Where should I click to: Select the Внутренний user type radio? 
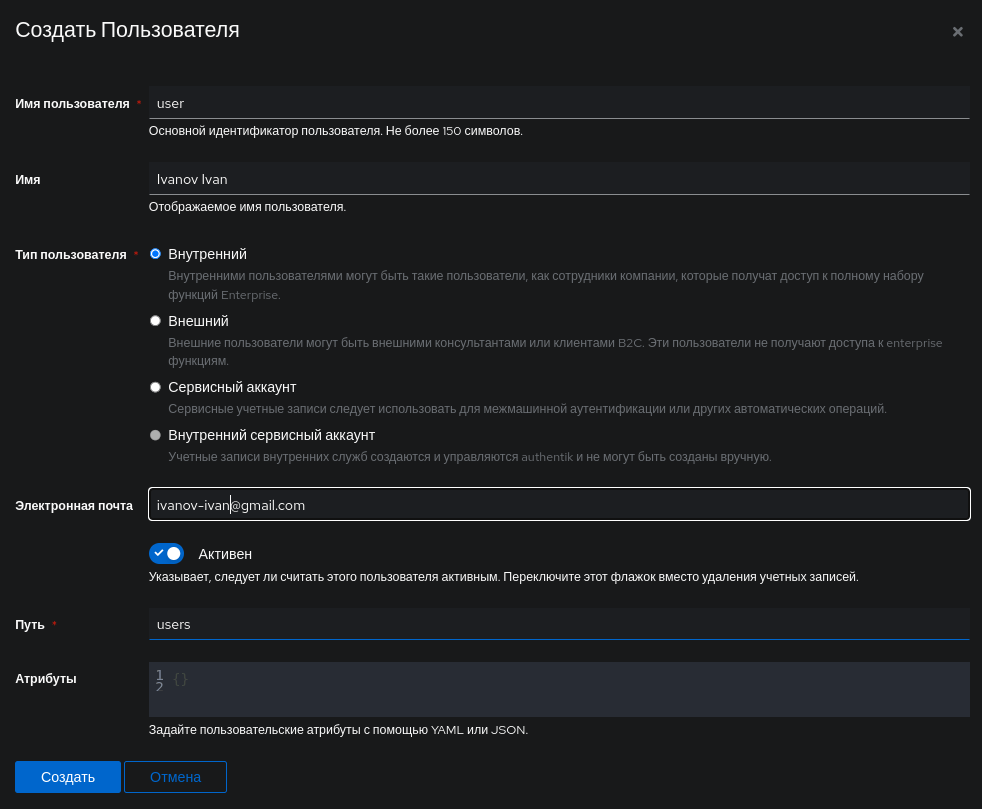pos(155,254)
